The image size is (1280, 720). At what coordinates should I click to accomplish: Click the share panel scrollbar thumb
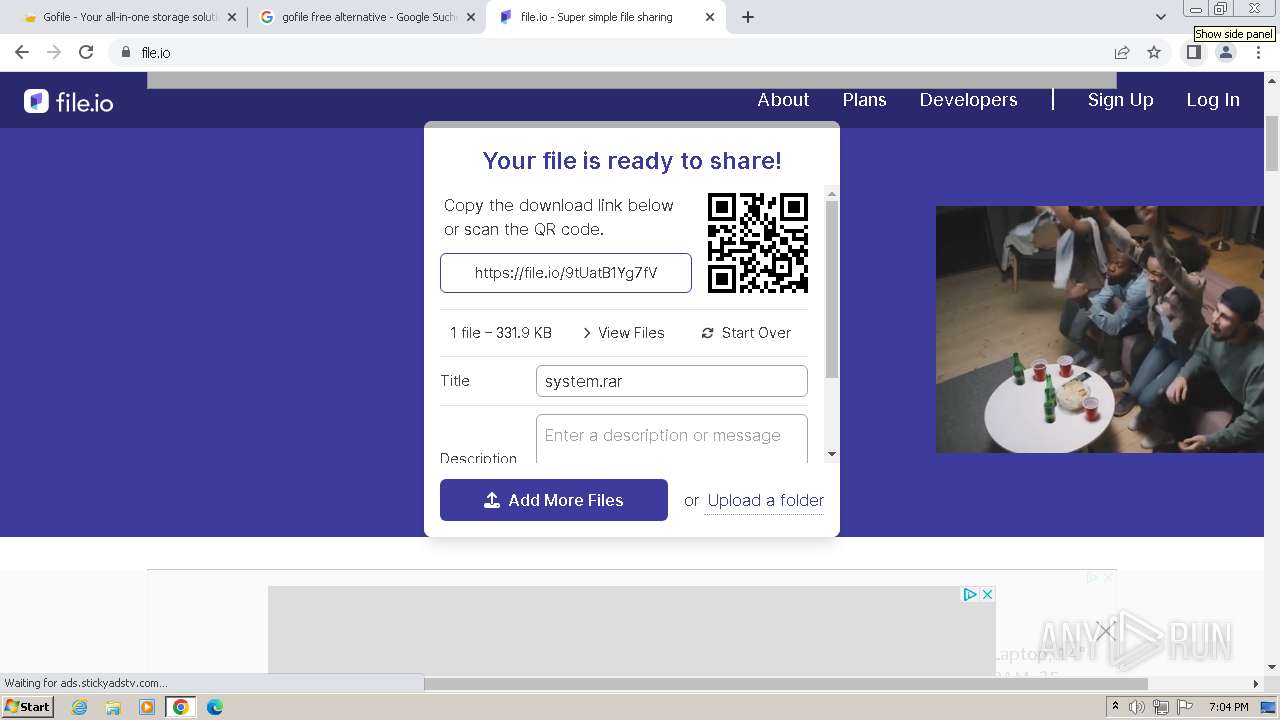[x=832, y=290]
